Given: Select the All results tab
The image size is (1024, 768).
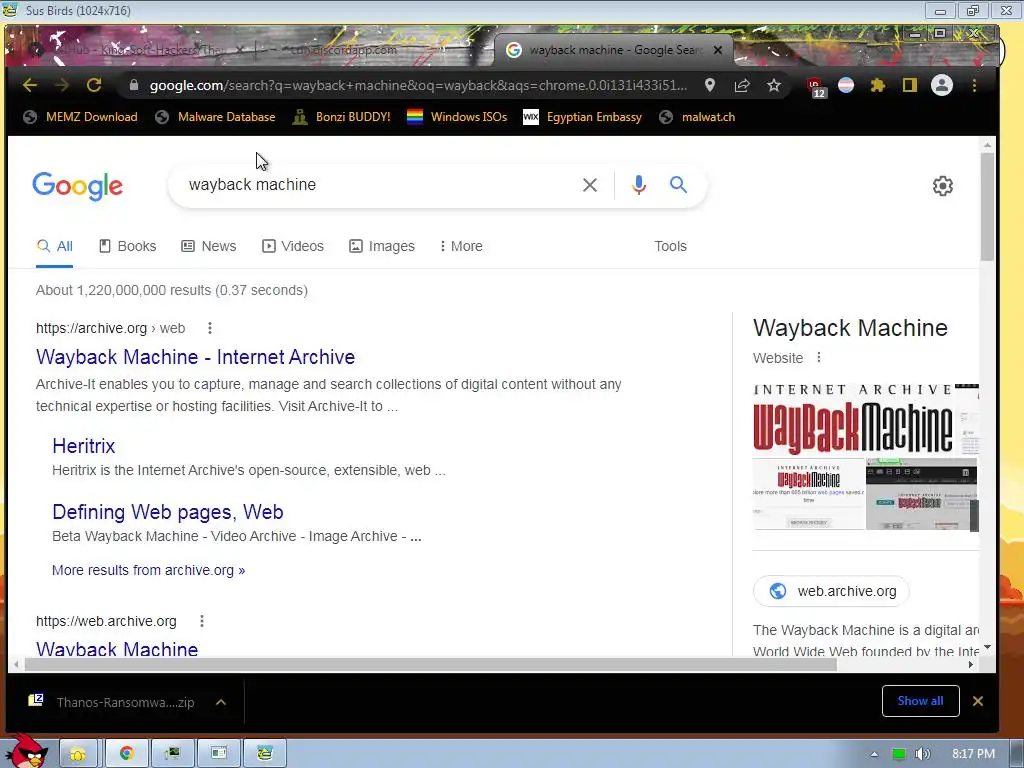Looking at the screenshot, I should pos(54,246).
